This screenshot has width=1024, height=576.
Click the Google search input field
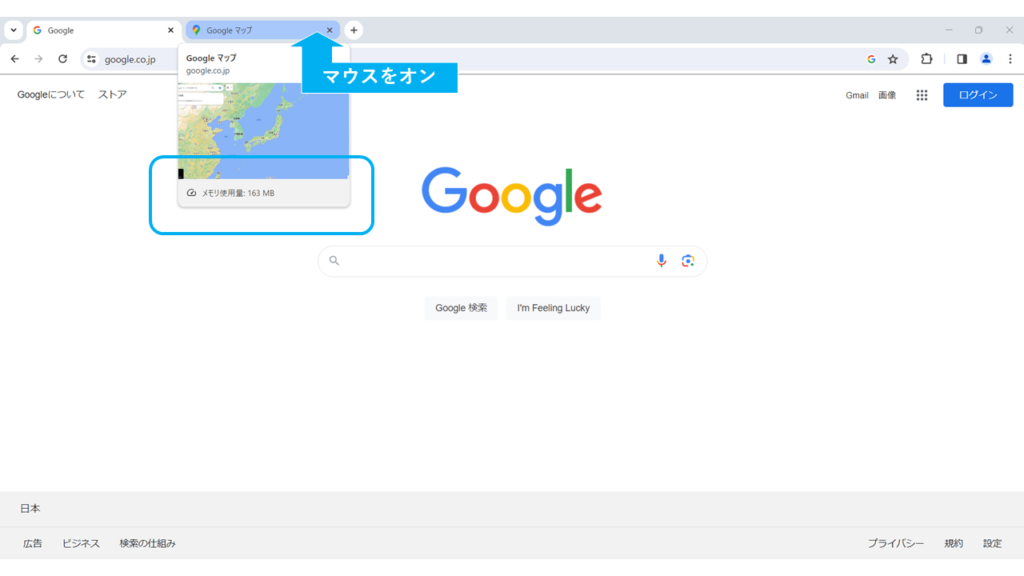(512, 261)
